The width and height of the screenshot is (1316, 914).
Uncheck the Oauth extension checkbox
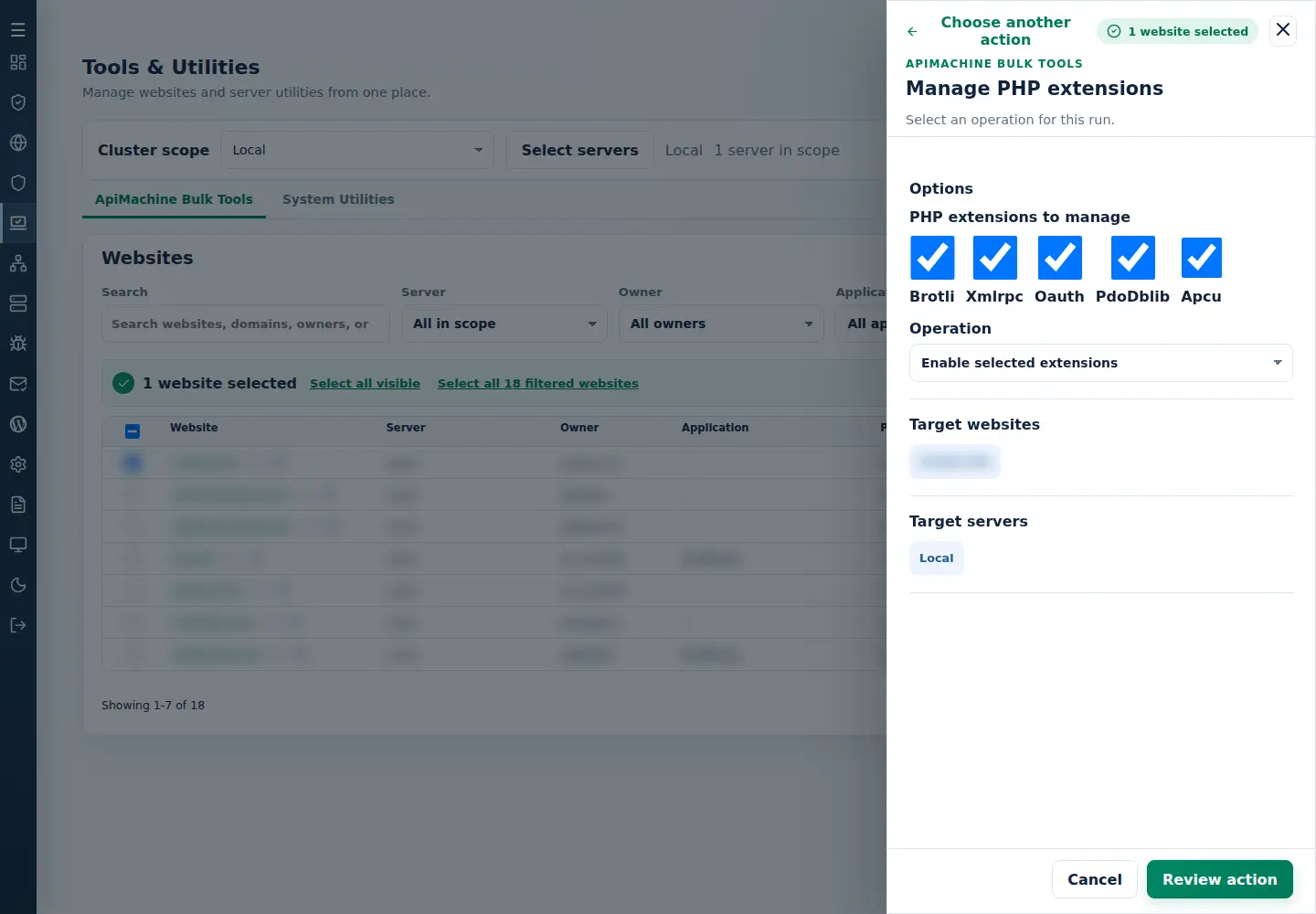pyautogui.click(x=1060, y=258)
